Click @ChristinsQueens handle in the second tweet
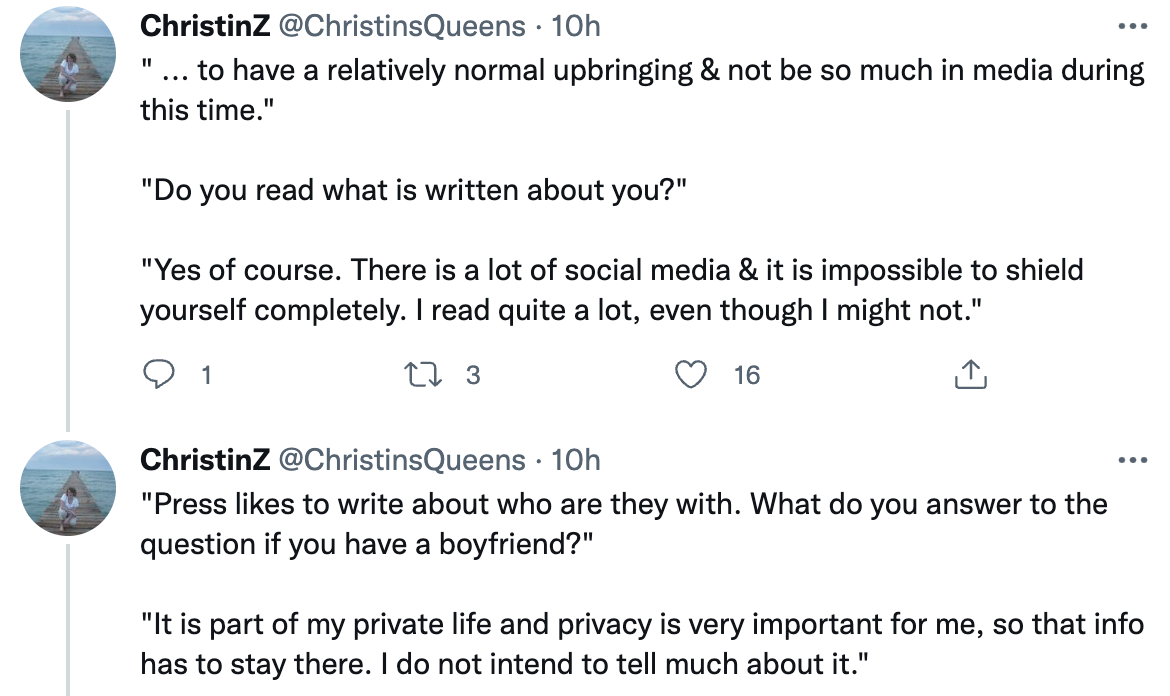 (x=400, y=460)
